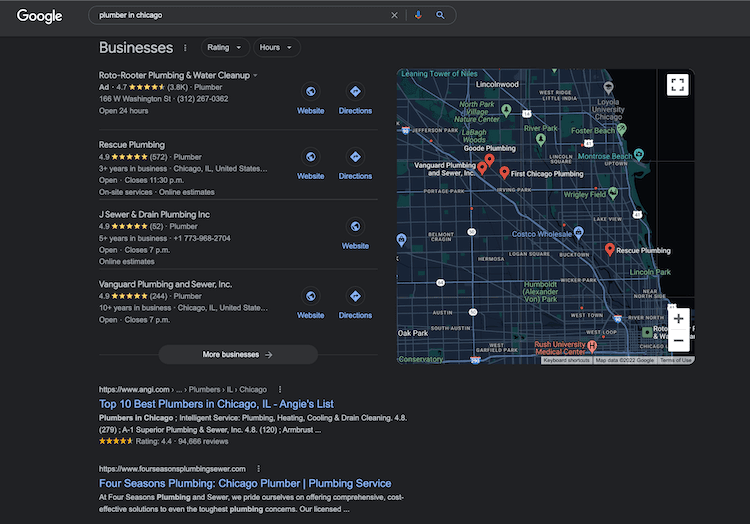Zoom out on the map
This screenshot has height=524, width=750.
click(x=678, y=341)
